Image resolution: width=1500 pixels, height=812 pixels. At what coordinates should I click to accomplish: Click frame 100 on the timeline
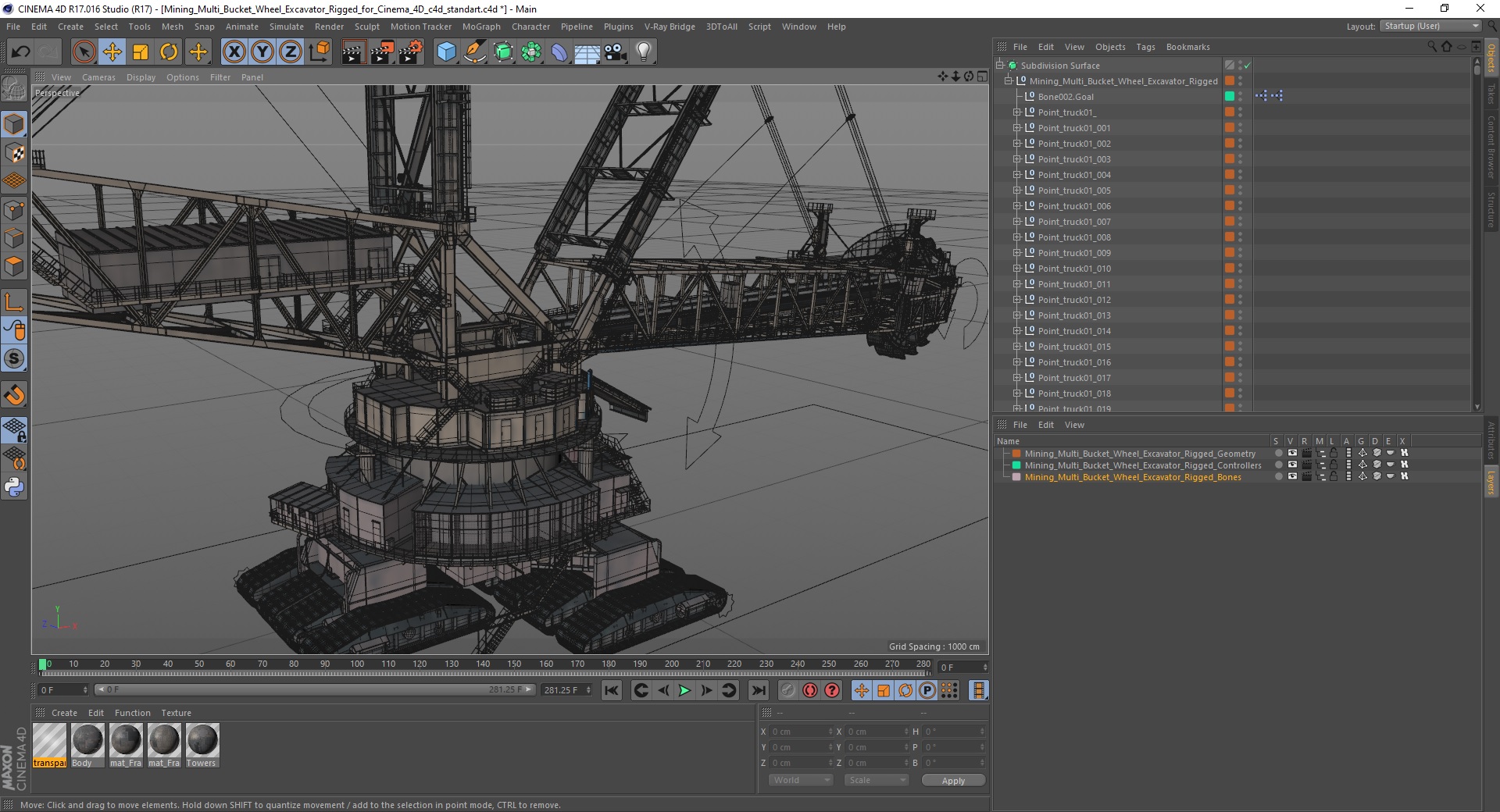tap(356, 665)
